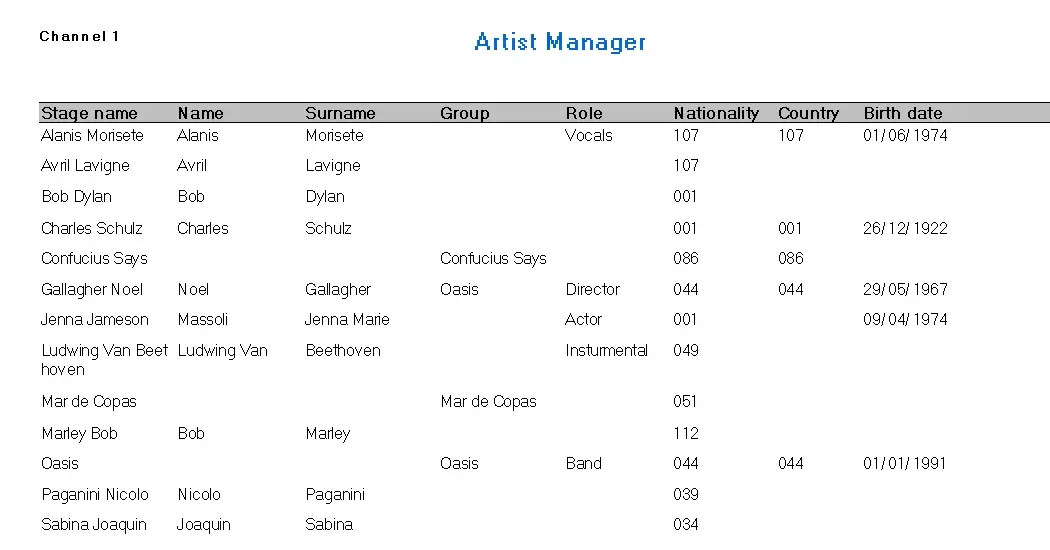Click the Birth date column header
The width and height of the screenshot is (1050, 550).
pos(903,113)
